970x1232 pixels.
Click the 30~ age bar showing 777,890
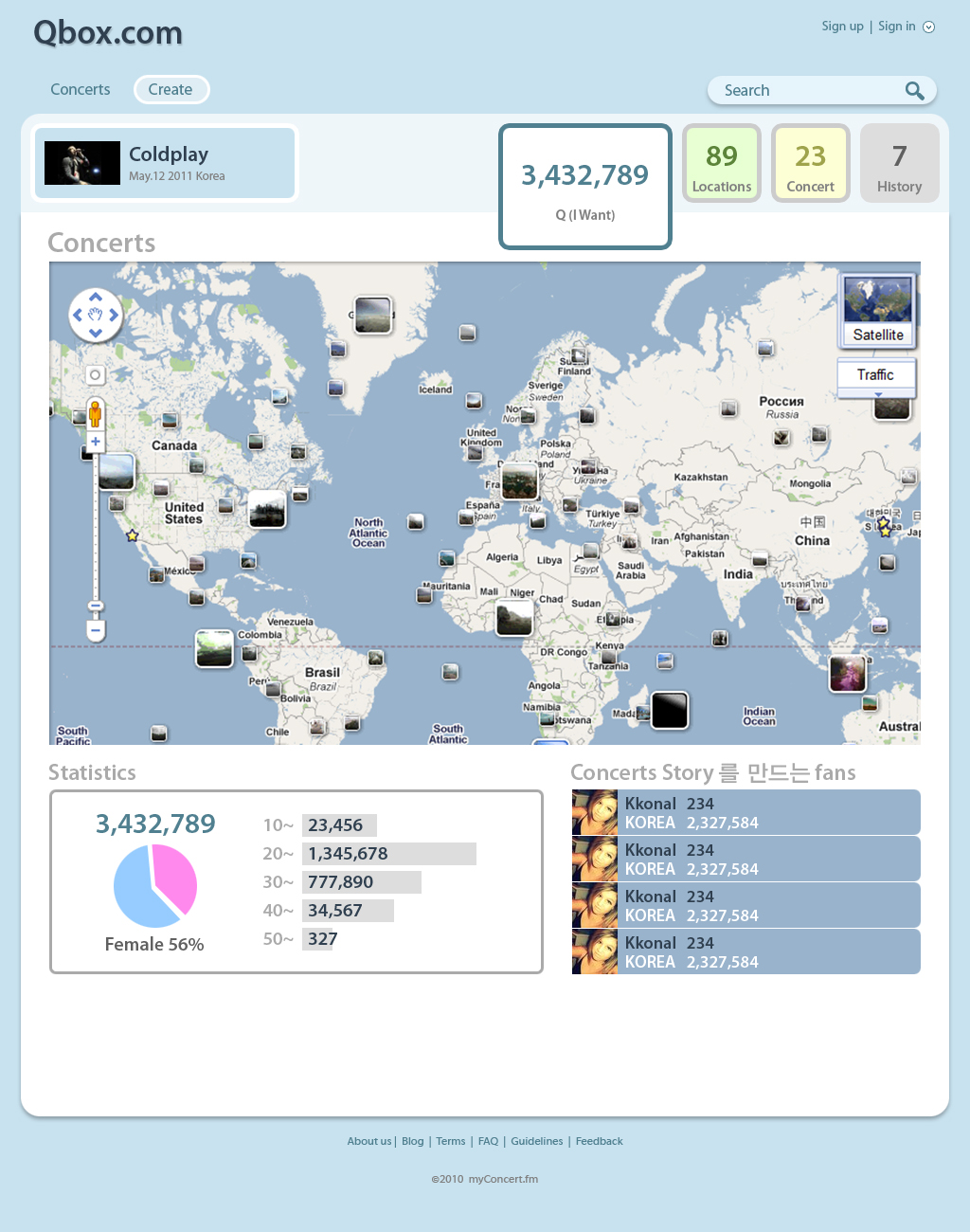point(362,882)
